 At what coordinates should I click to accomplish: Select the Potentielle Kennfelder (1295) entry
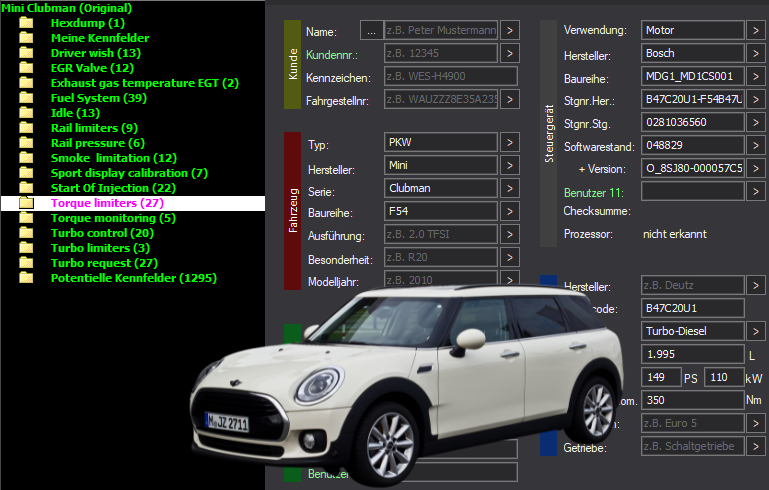134,278
